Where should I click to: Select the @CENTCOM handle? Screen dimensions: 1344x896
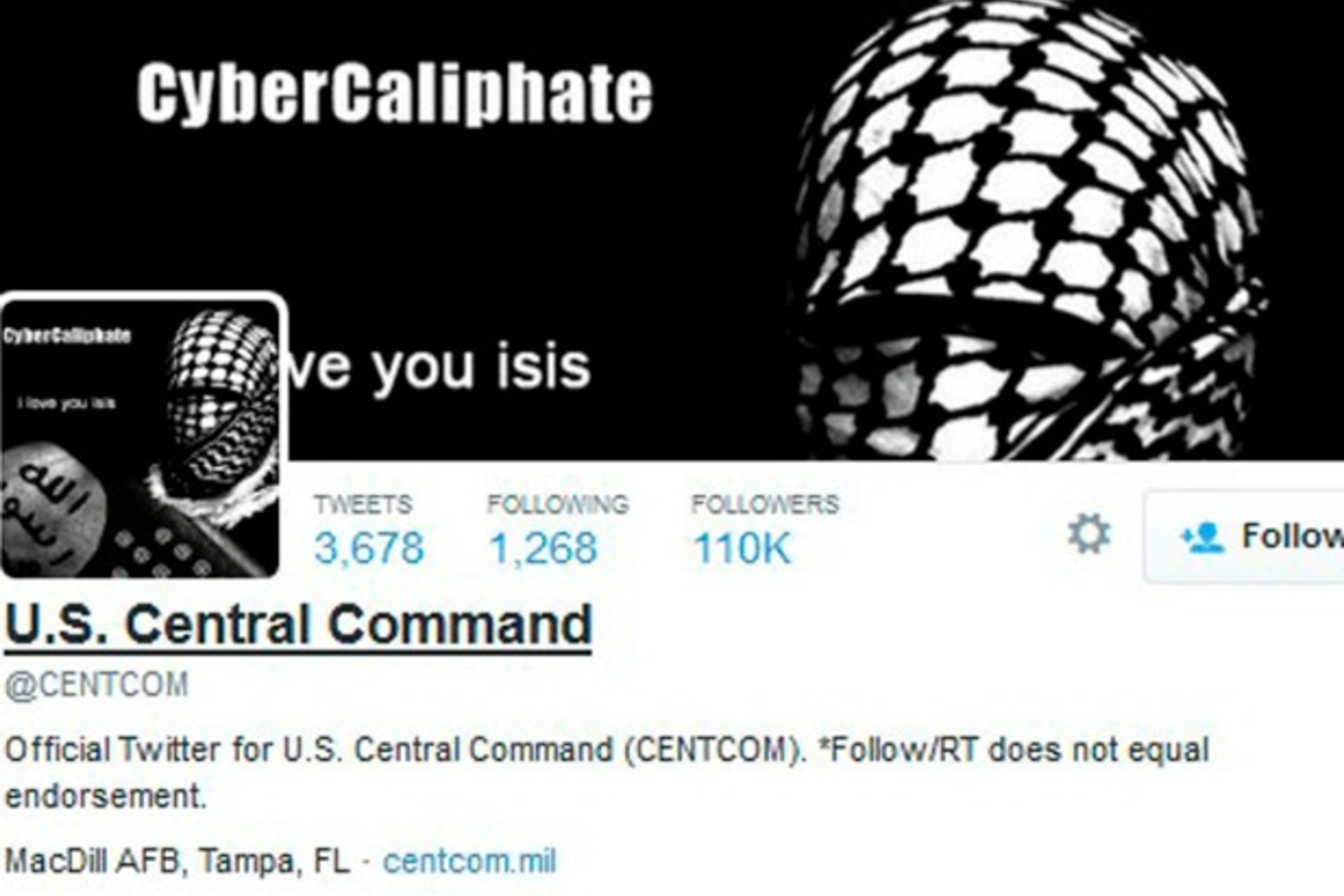pos(97,685)
